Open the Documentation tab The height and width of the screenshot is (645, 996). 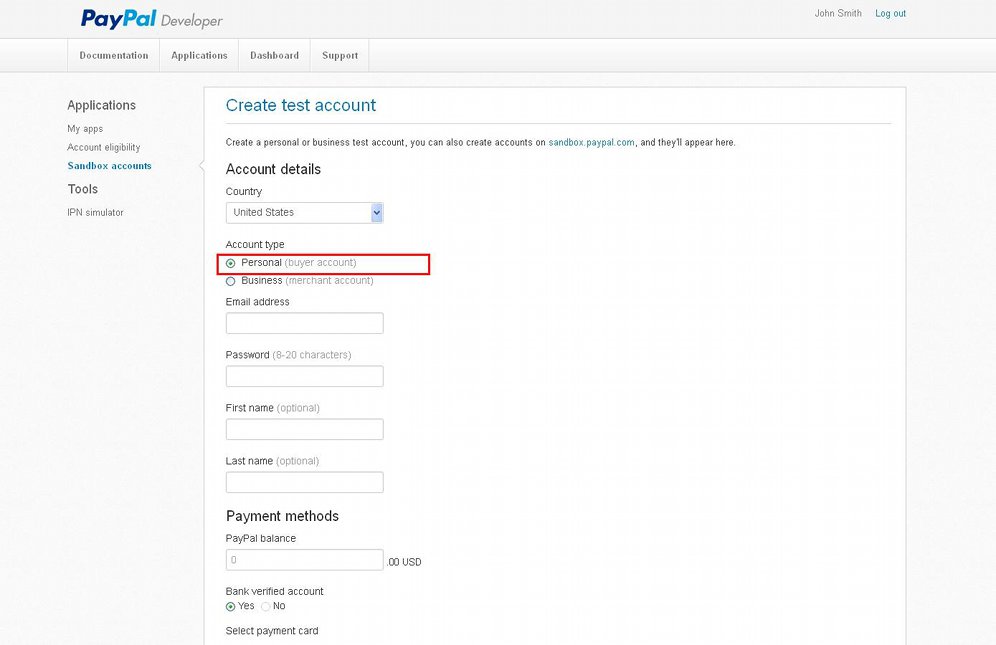click(114, 55)
